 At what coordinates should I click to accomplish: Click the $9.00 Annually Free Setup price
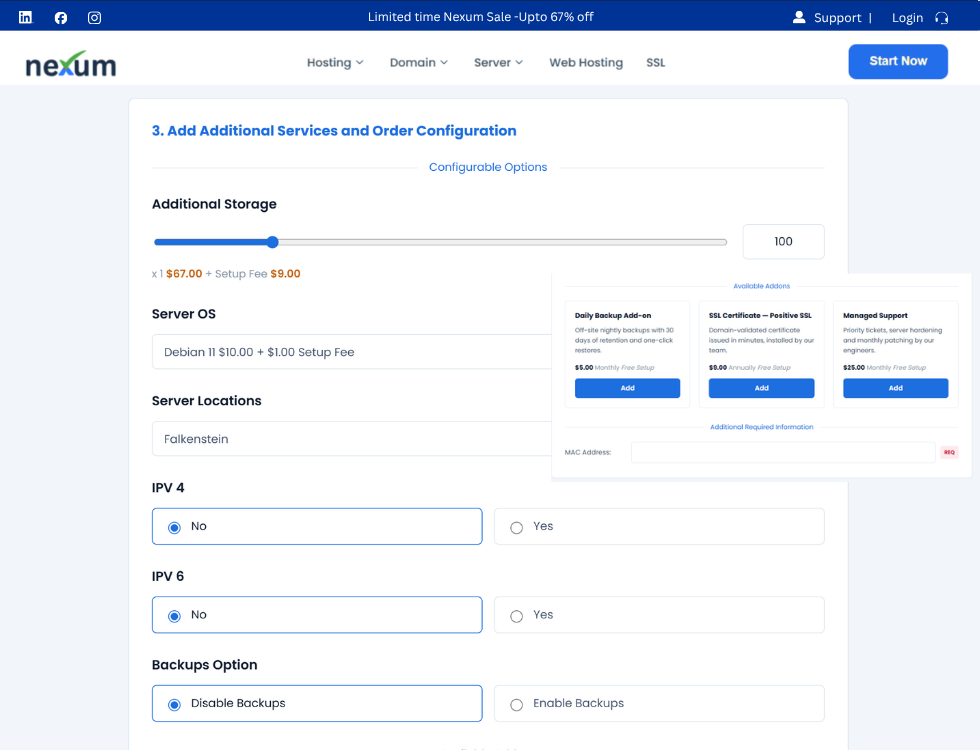click(x=749, y=368)
